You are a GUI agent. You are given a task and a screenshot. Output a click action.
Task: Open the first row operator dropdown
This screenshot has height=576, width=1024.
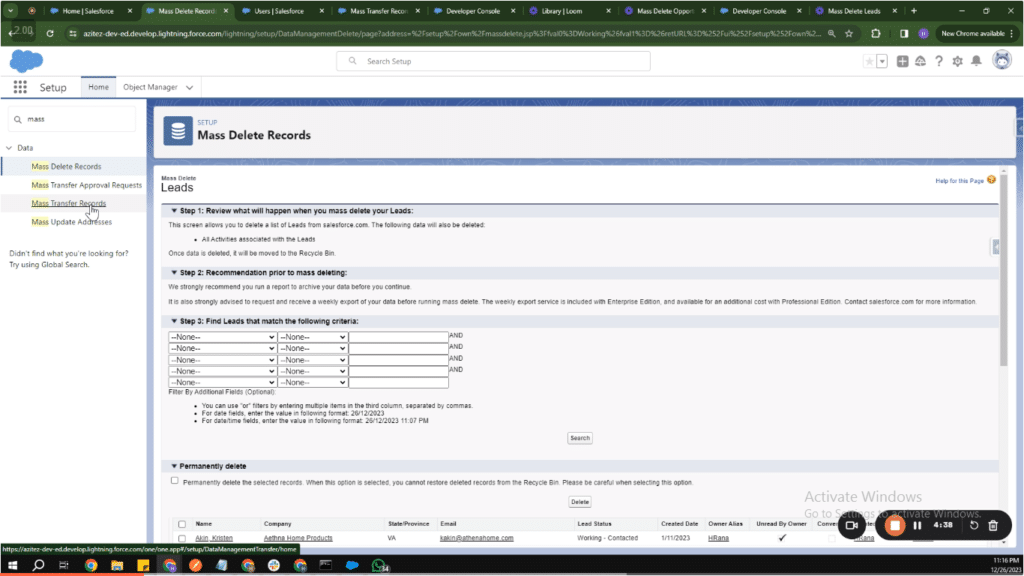[x=312, y=337]
